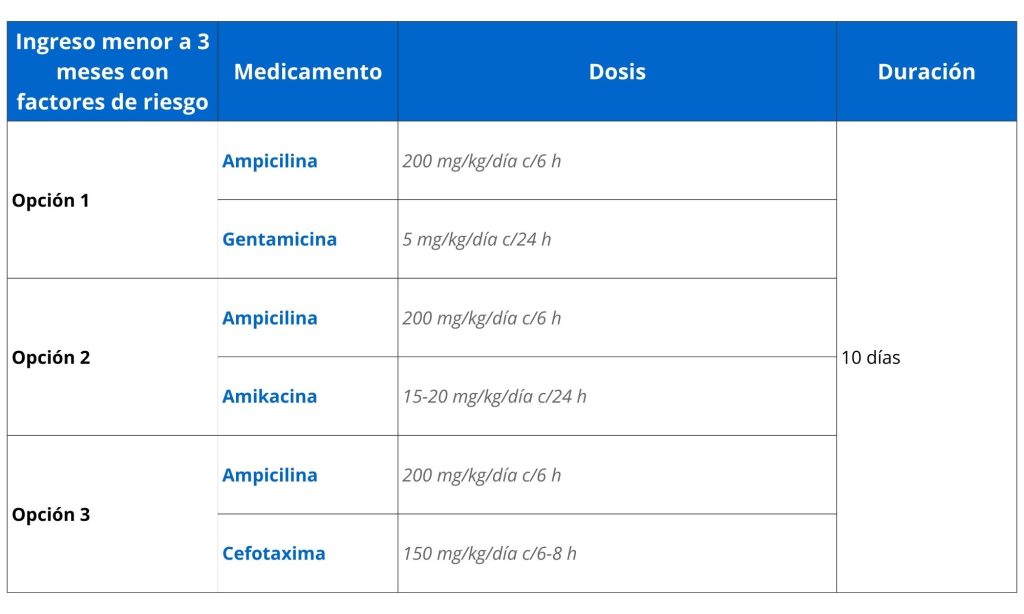
Task: Click the '5 mg/kg/día c/24 h' dose cell
Action: [477, 239]
